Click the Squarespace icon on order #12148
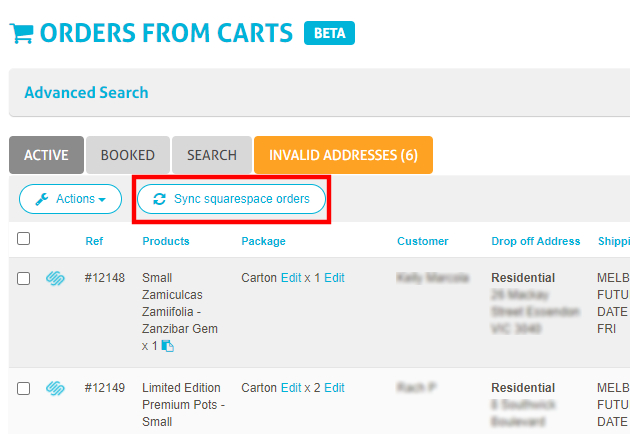 [x=55, y=278]
